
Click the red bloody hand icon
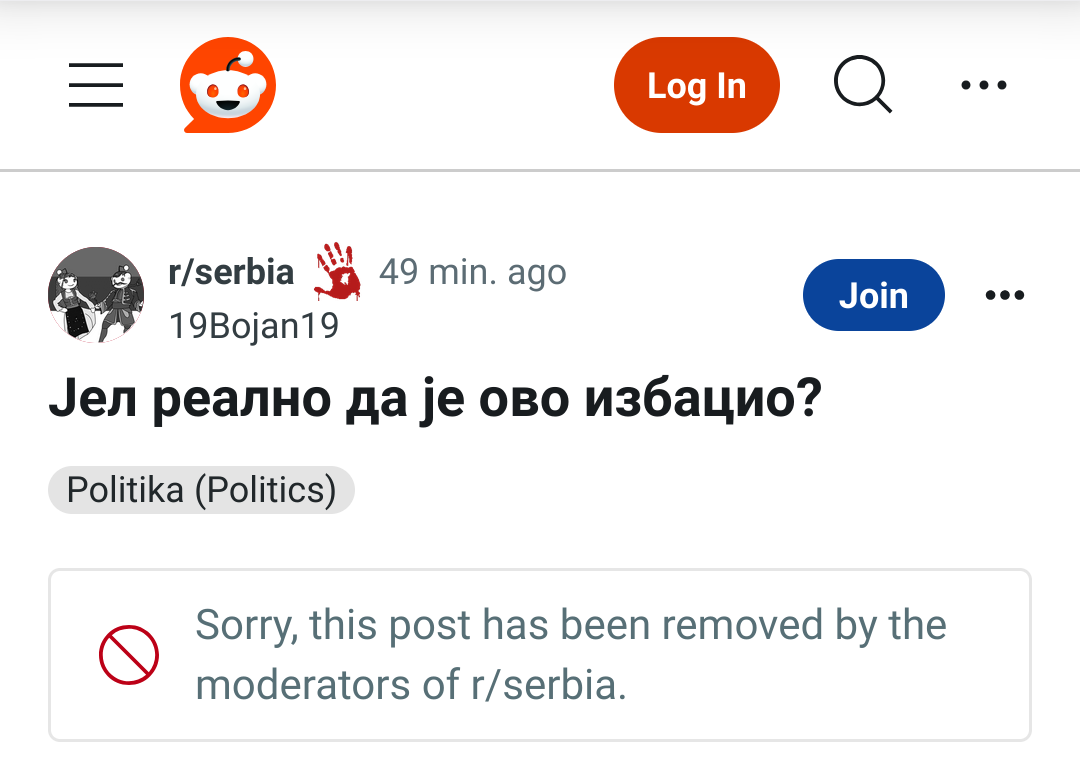tap(338, 271)
